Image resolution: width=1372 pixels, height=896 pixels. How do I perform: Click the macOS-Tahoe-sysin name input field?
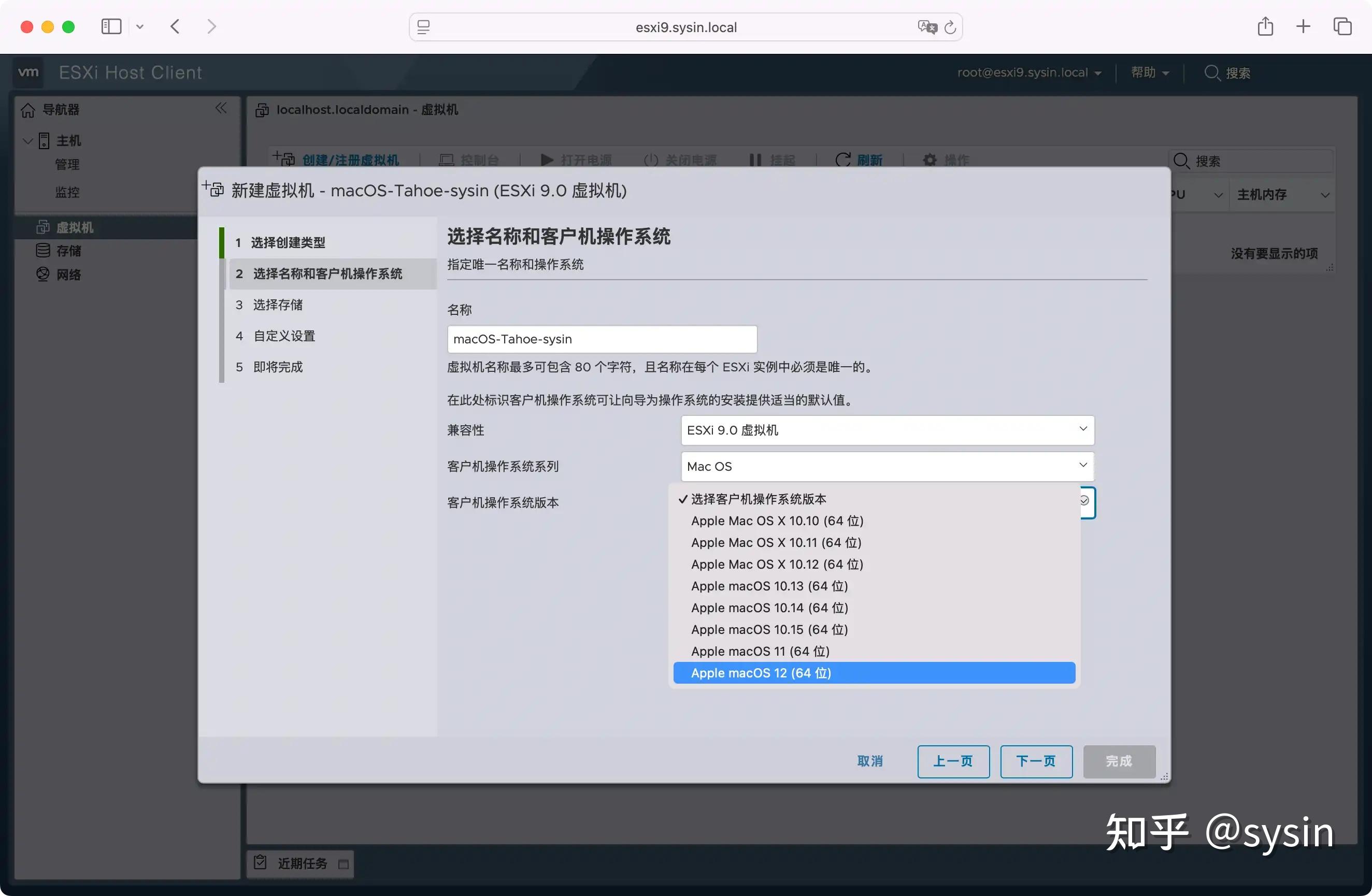click(602, 339)
